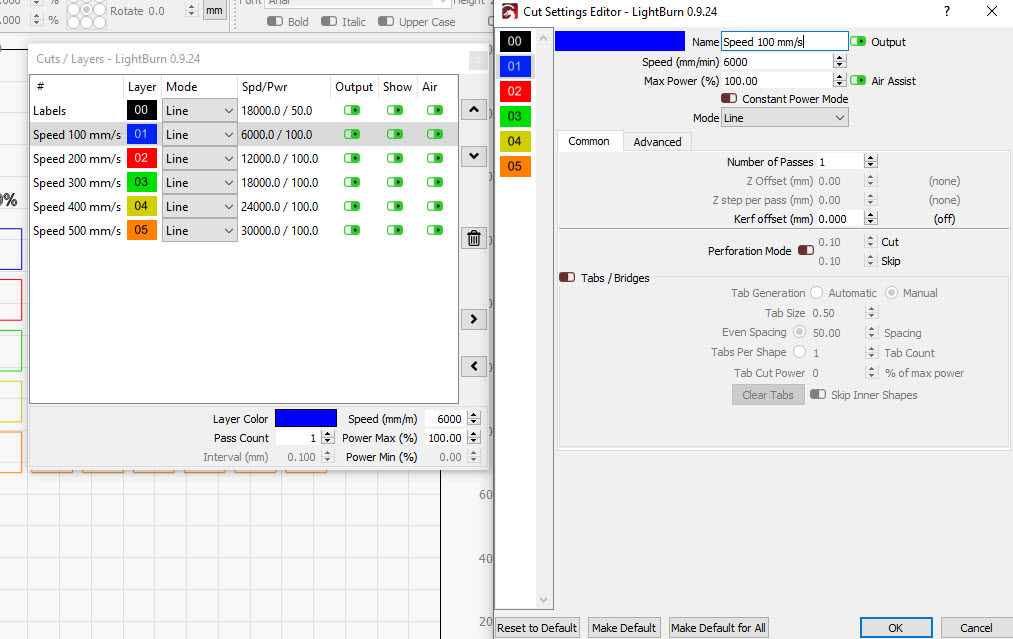Click the move layer up arrow button
Viewport: 1013px width, 639px height.
[x=474, y=108]
